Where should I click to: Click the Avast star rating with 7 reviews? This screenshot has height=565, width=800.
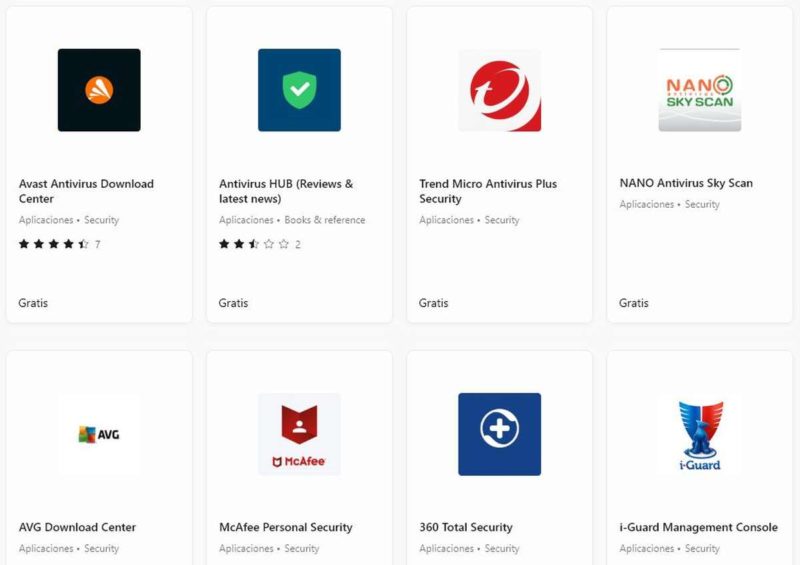tap(59, 244)
